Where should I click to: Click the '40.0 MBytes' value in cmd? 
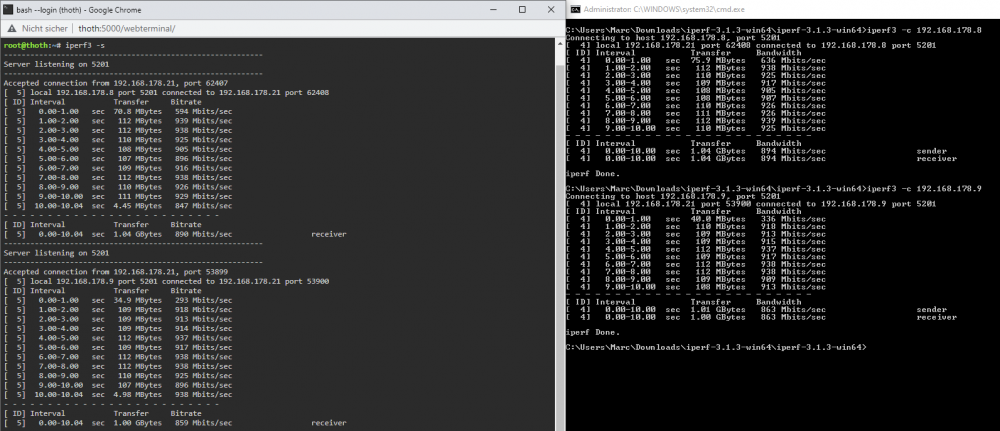pos(718,219)
